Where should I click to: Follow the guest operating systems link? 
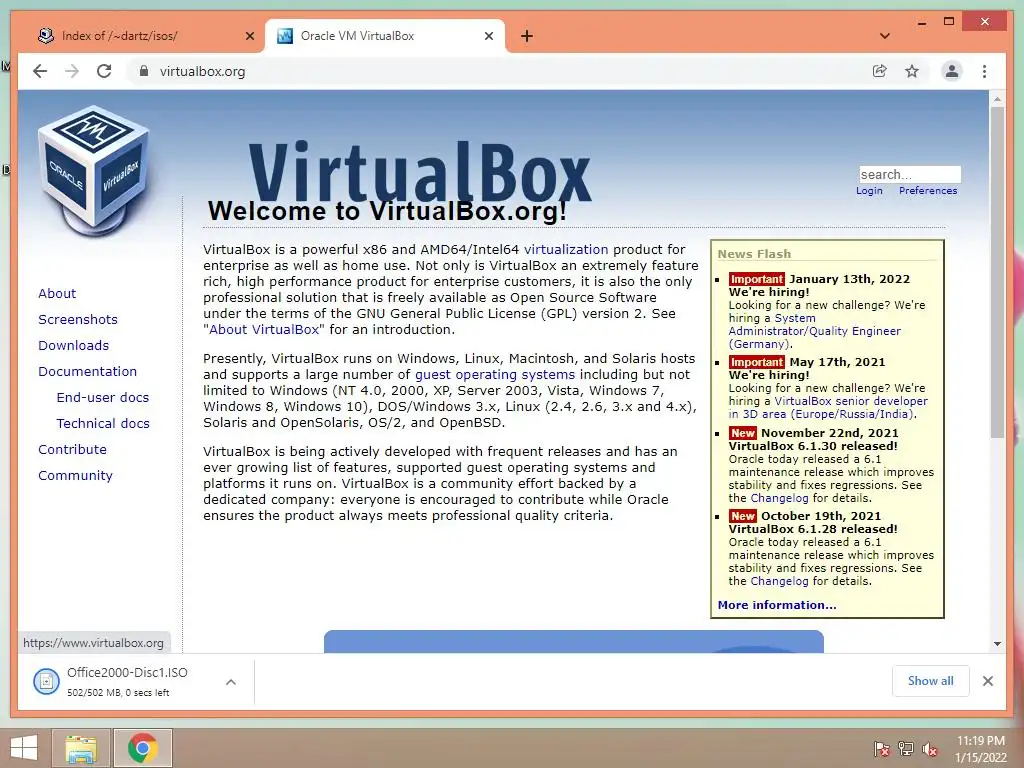tap(495, 375)
